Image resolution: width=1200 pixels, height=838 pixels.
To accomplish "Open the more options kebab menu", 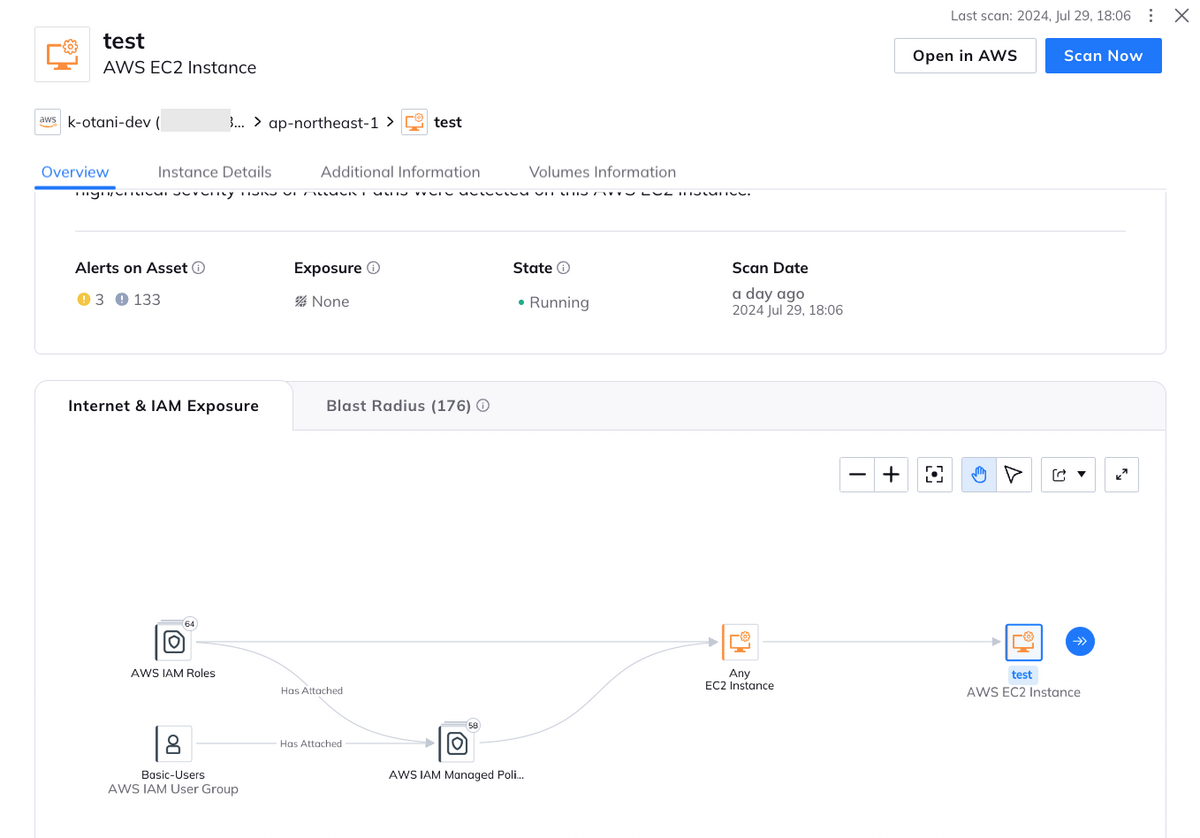I will pyautogui.click(x=1151, y=16).
